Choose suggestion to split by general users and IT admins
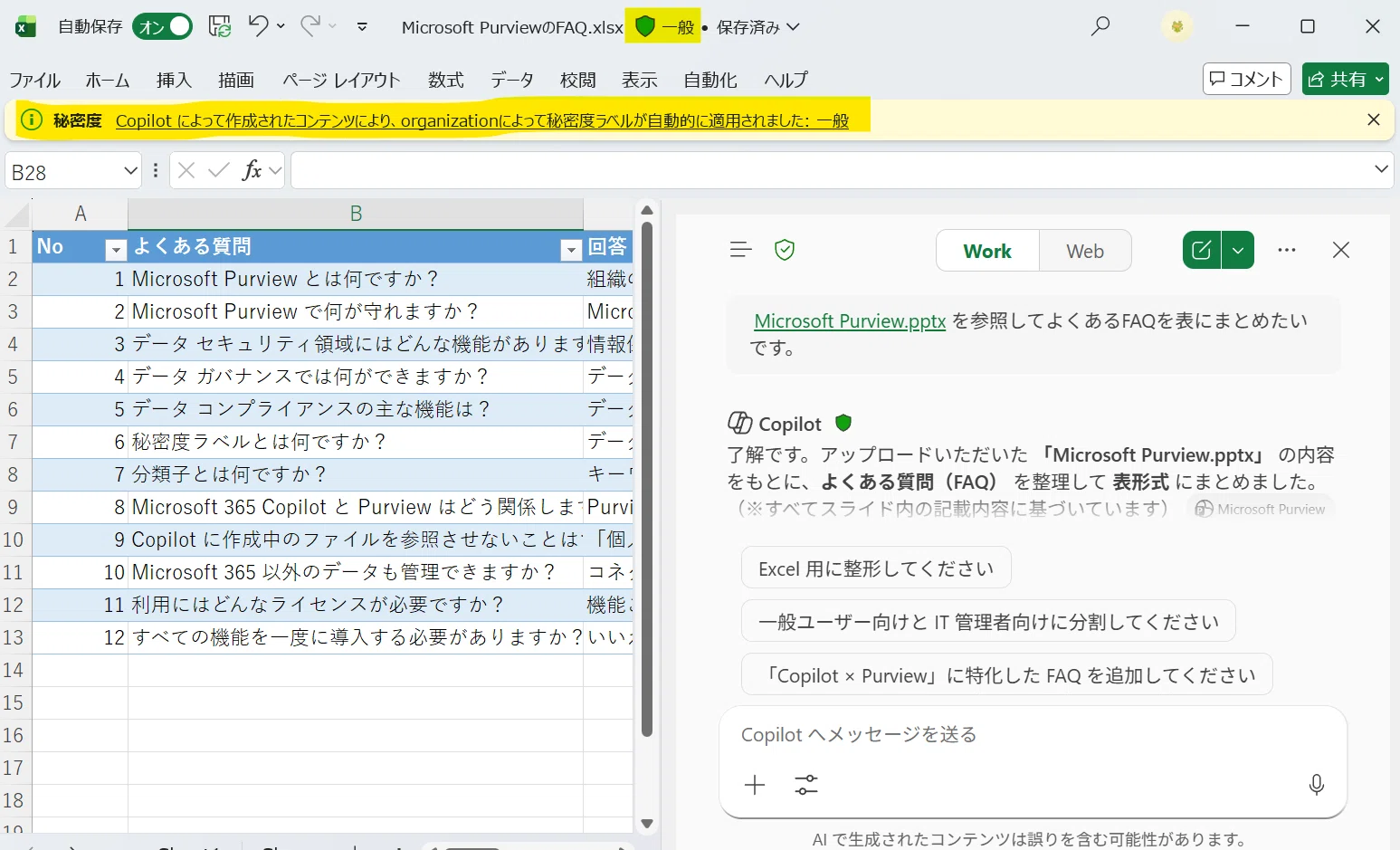 pyautogui.click(x=988, y=622)
